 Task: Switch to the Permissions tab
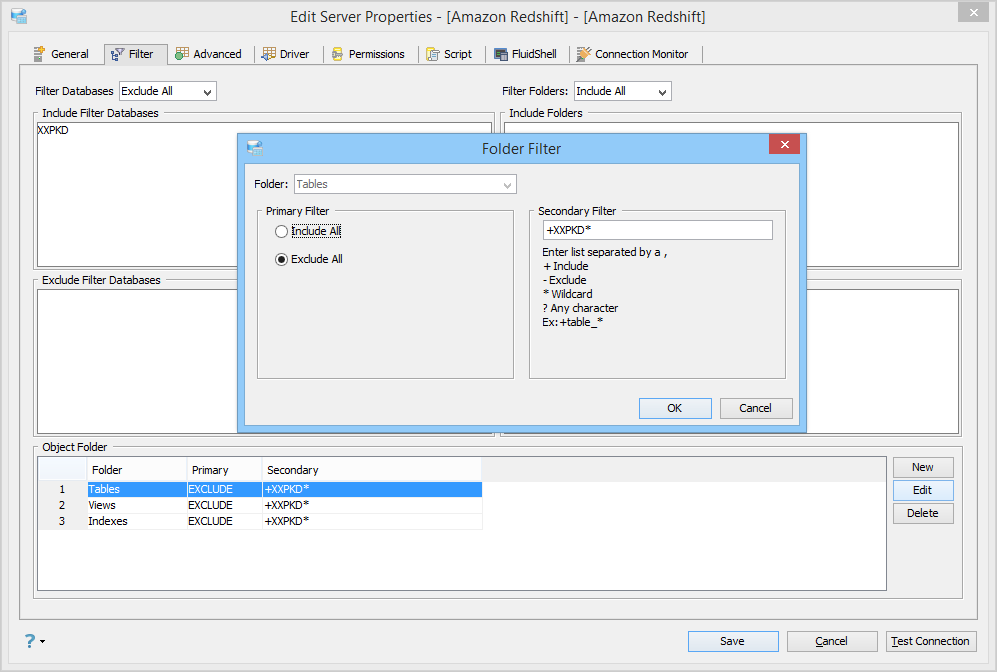pyautogui.click(x=368, y=54)
